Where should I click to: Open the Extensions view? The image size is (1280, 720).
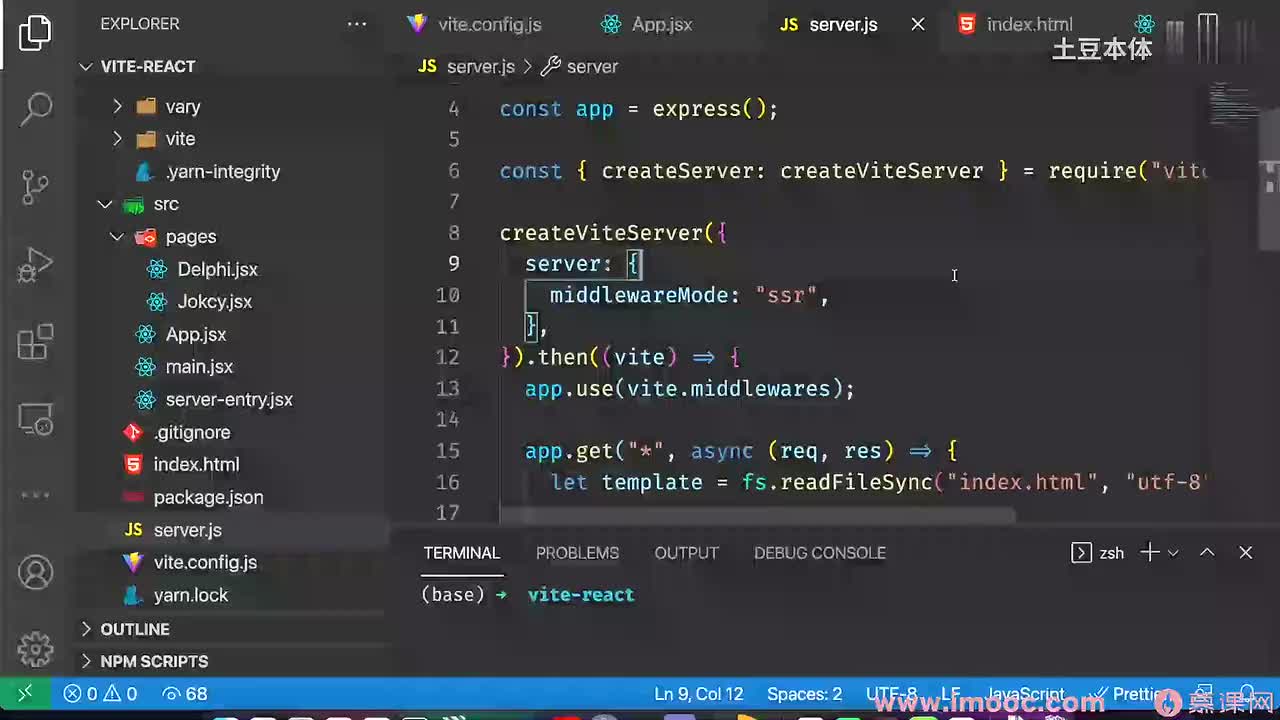(x=35, y=343)
